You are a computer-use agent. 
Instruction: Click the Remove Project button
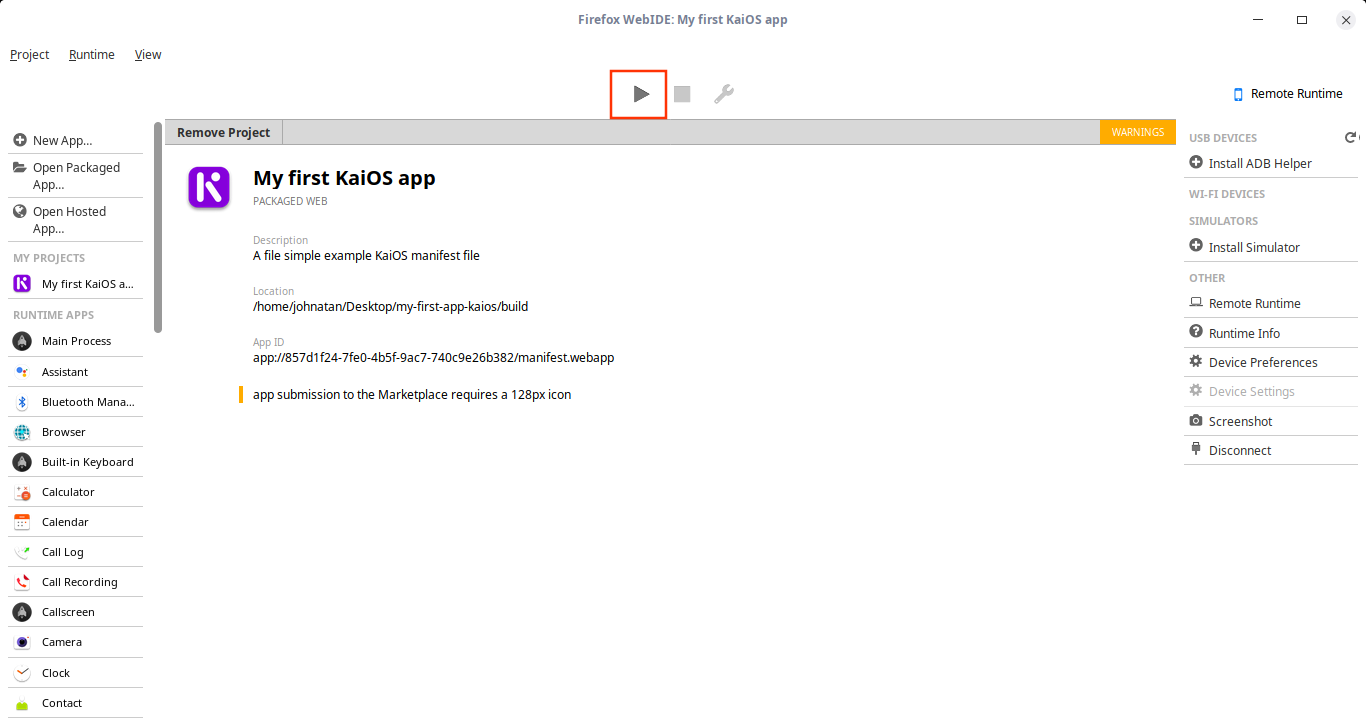(224, 132)
